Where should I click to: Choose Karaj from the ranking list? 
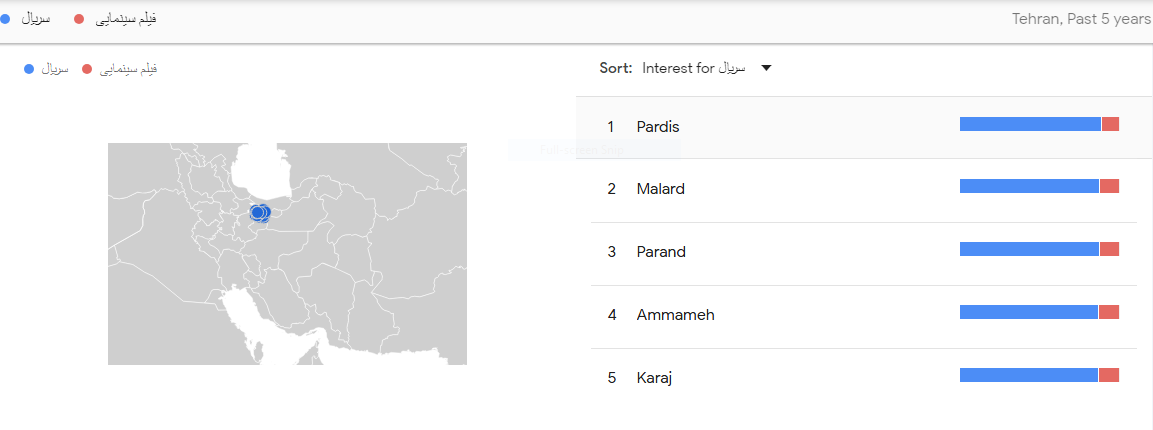click(x=653, y=378)
